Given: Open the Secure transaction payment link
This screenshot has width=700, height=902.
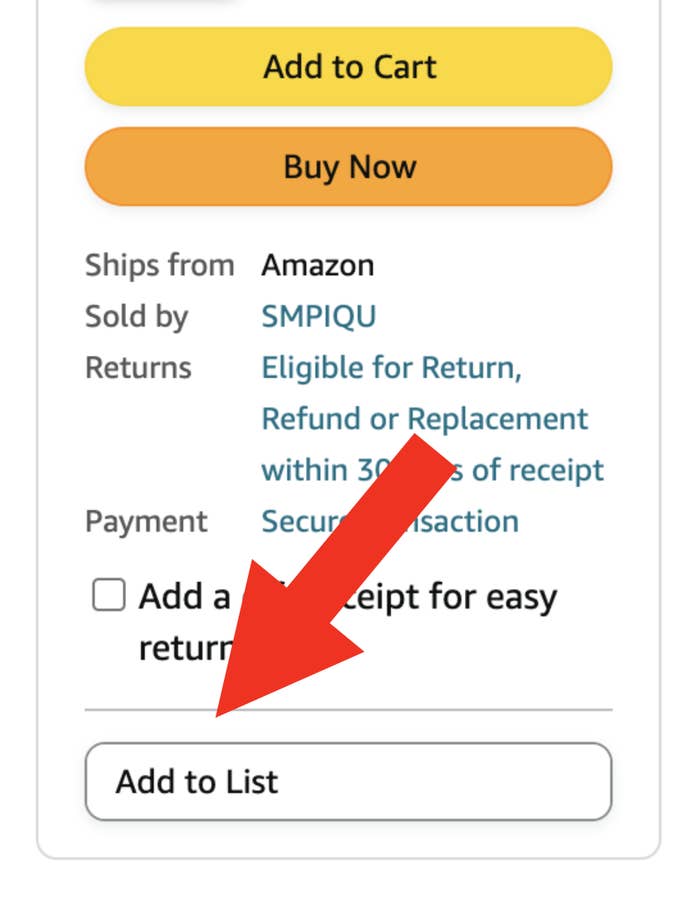Looking at the screenshot, I should (x=290, y=522).
